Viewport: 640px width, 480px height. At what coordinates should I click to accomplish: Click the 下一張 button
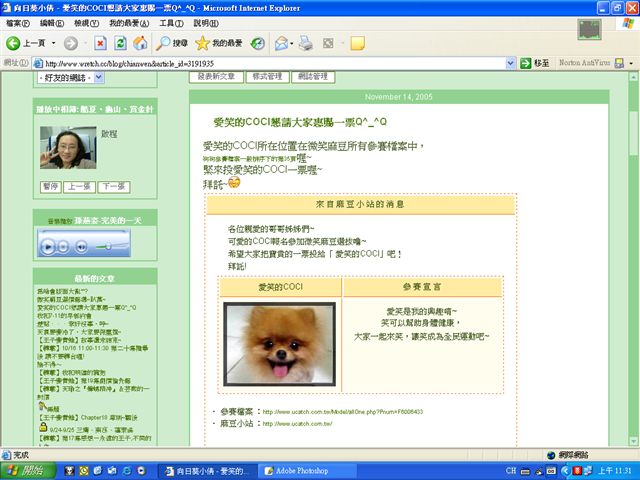114,187
